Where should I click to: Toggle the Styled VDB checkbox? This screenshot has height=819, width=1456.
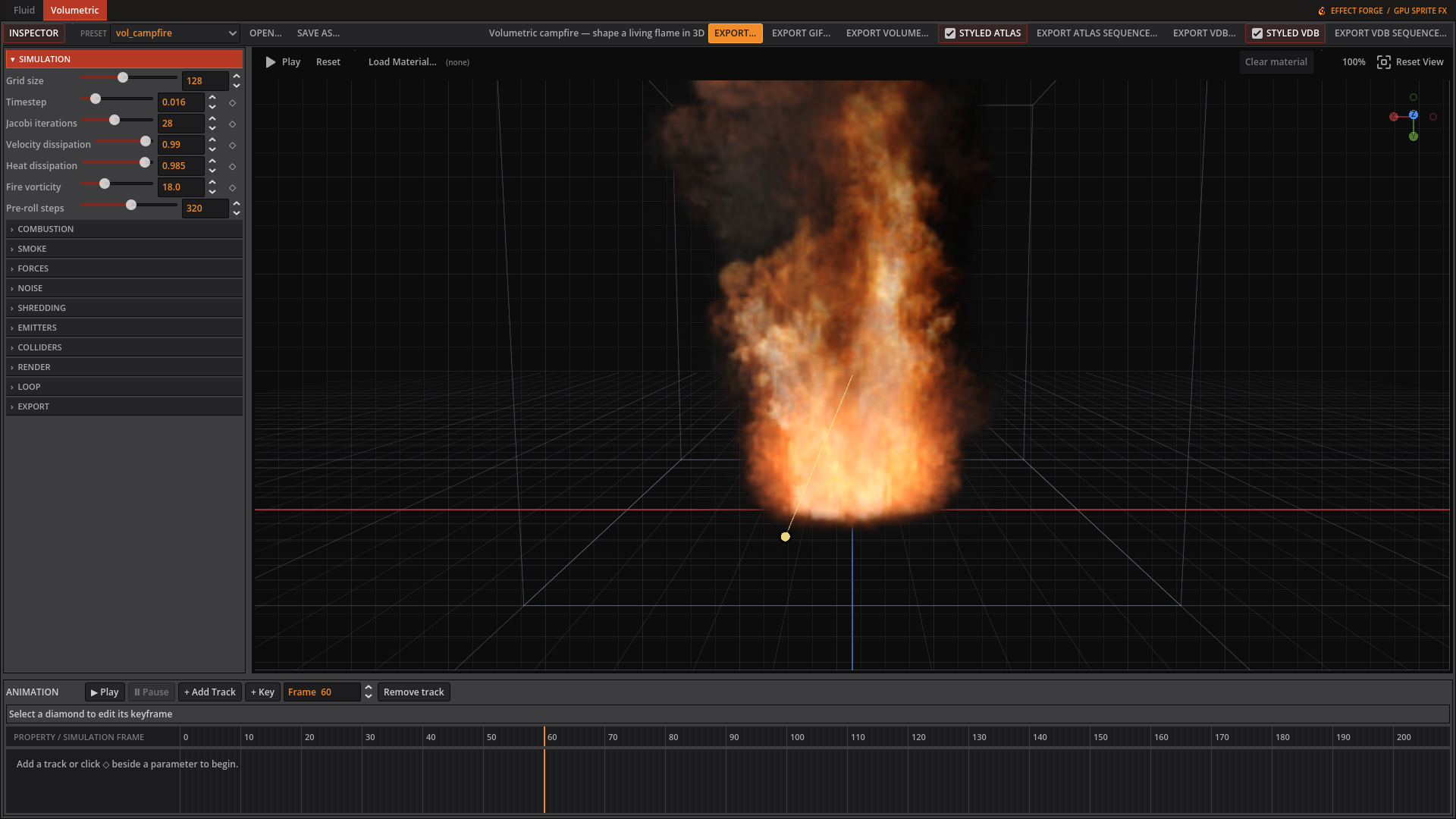pos(1257,33)
